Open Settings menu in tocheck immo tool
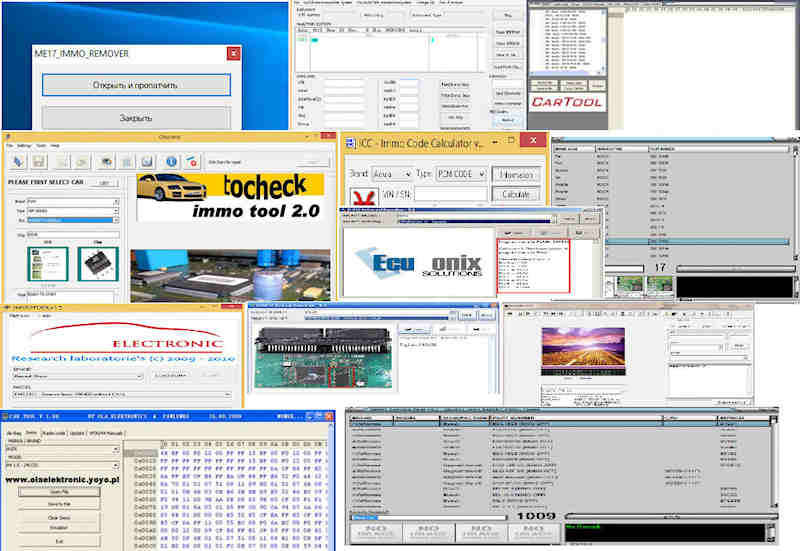The width and height of the screenshot is (800, 551). (24, 146)
